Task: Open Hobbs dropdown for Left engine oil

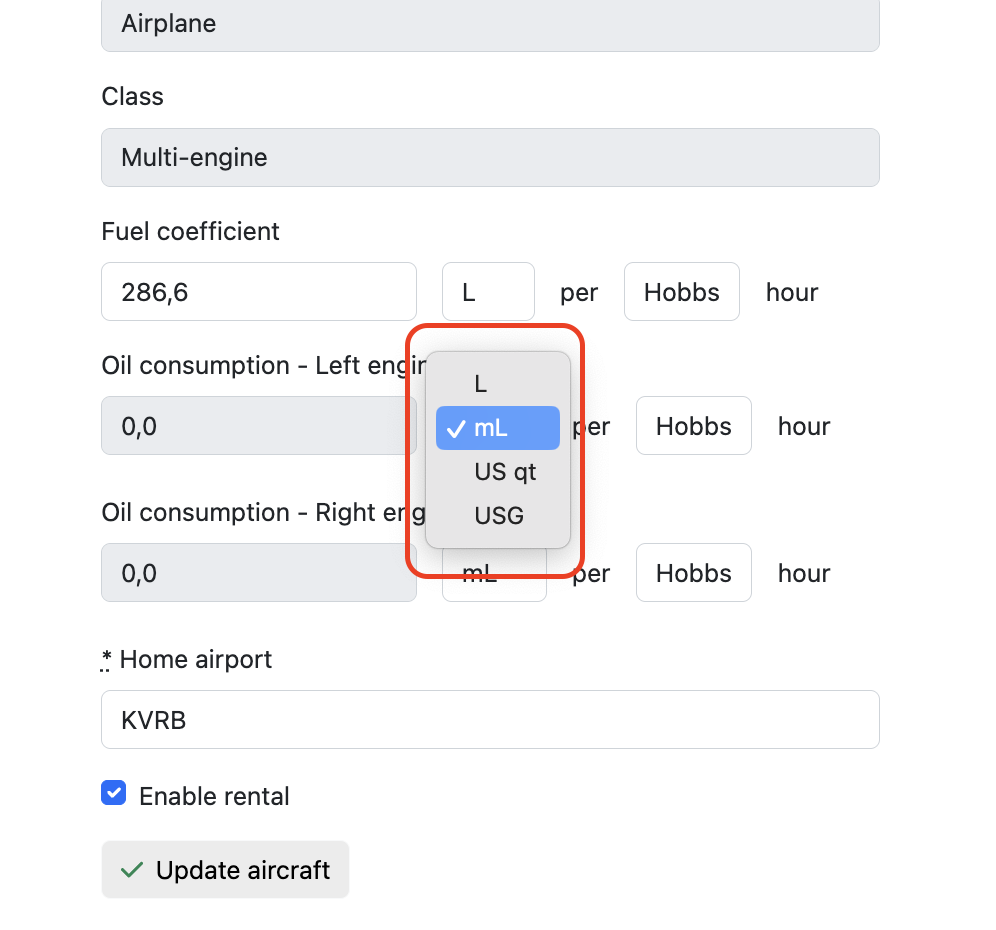Action: 694,426
